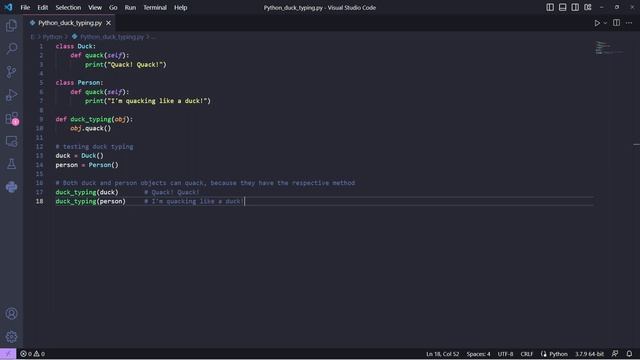
Task: Change end of line sequence CRLF
Action: click(x=527, y=354)
